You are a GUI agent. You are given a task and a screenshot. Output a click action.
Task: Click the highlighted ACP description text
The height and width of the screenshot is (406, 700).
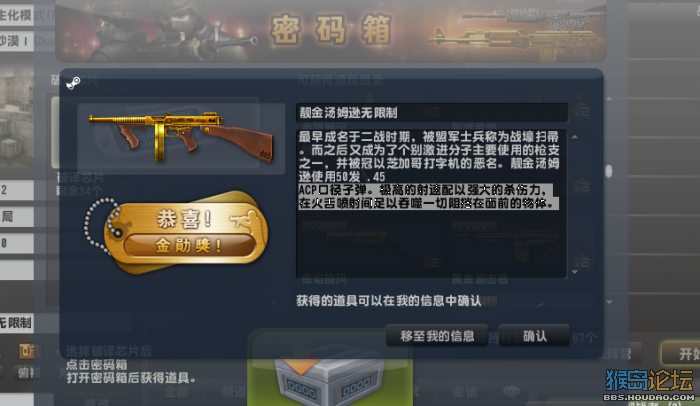point(428,197)
